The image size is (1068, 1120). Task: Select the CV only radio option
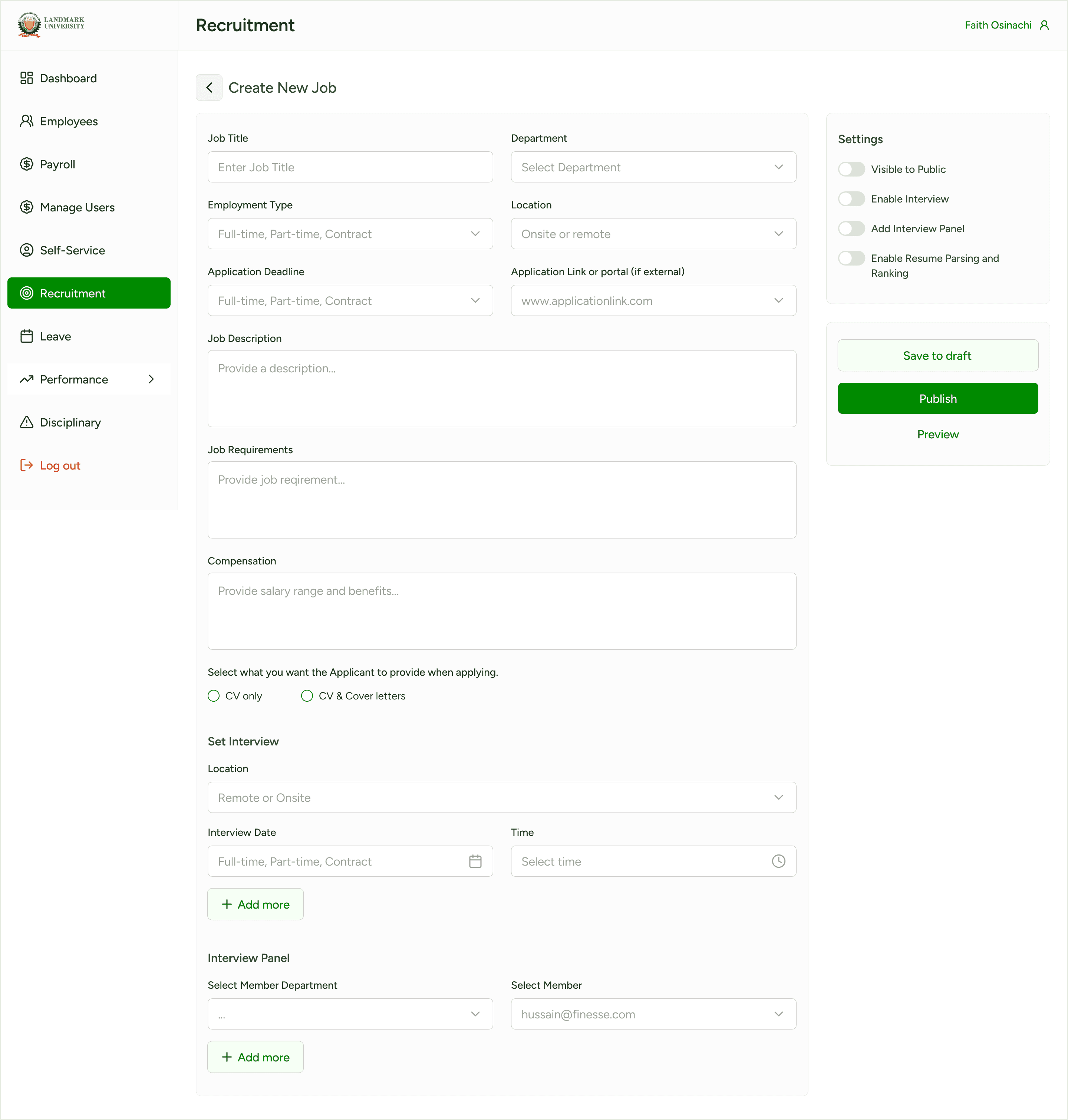[x=214, y=696]
